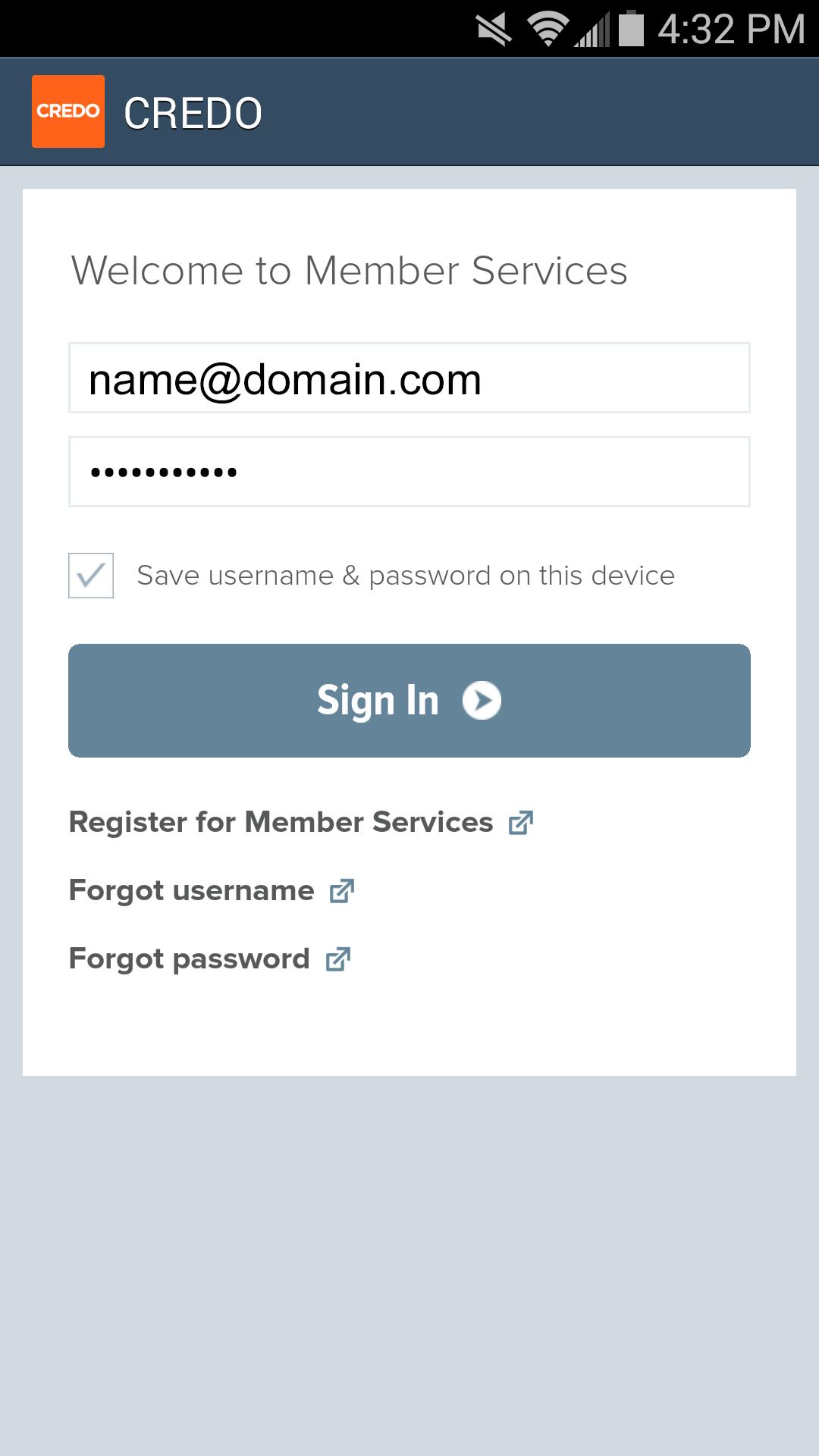Tap the muted sound status icon
Viewport: 819px width, 1456px height.
[x=494, y=29]
